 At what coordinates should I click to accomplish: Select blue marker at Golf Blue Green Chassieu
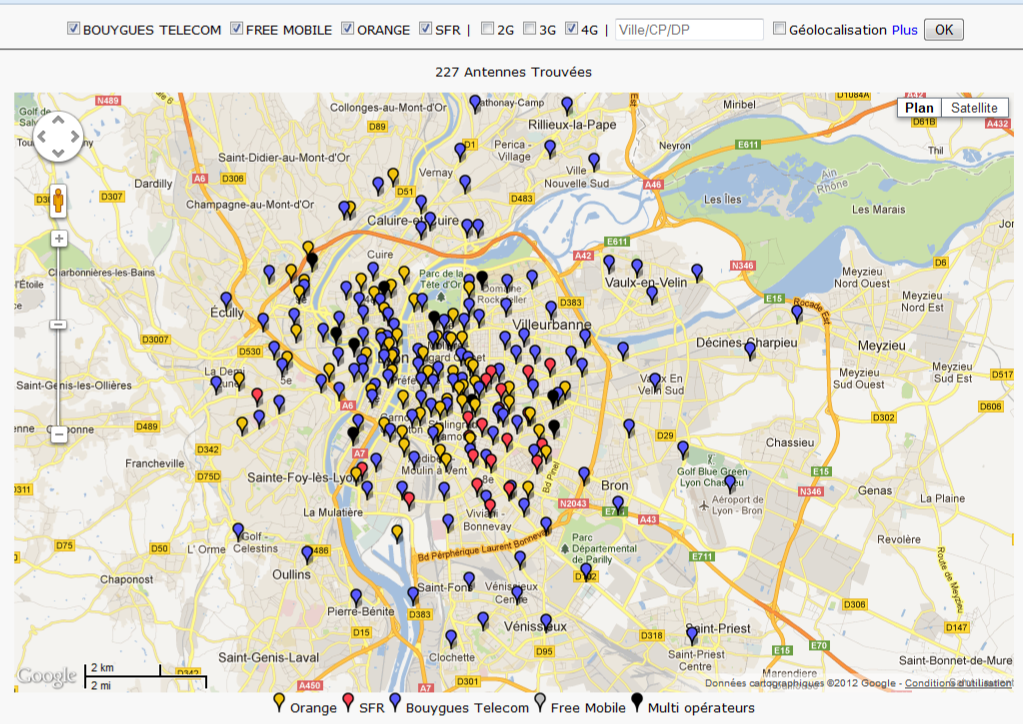pos(730,483)
